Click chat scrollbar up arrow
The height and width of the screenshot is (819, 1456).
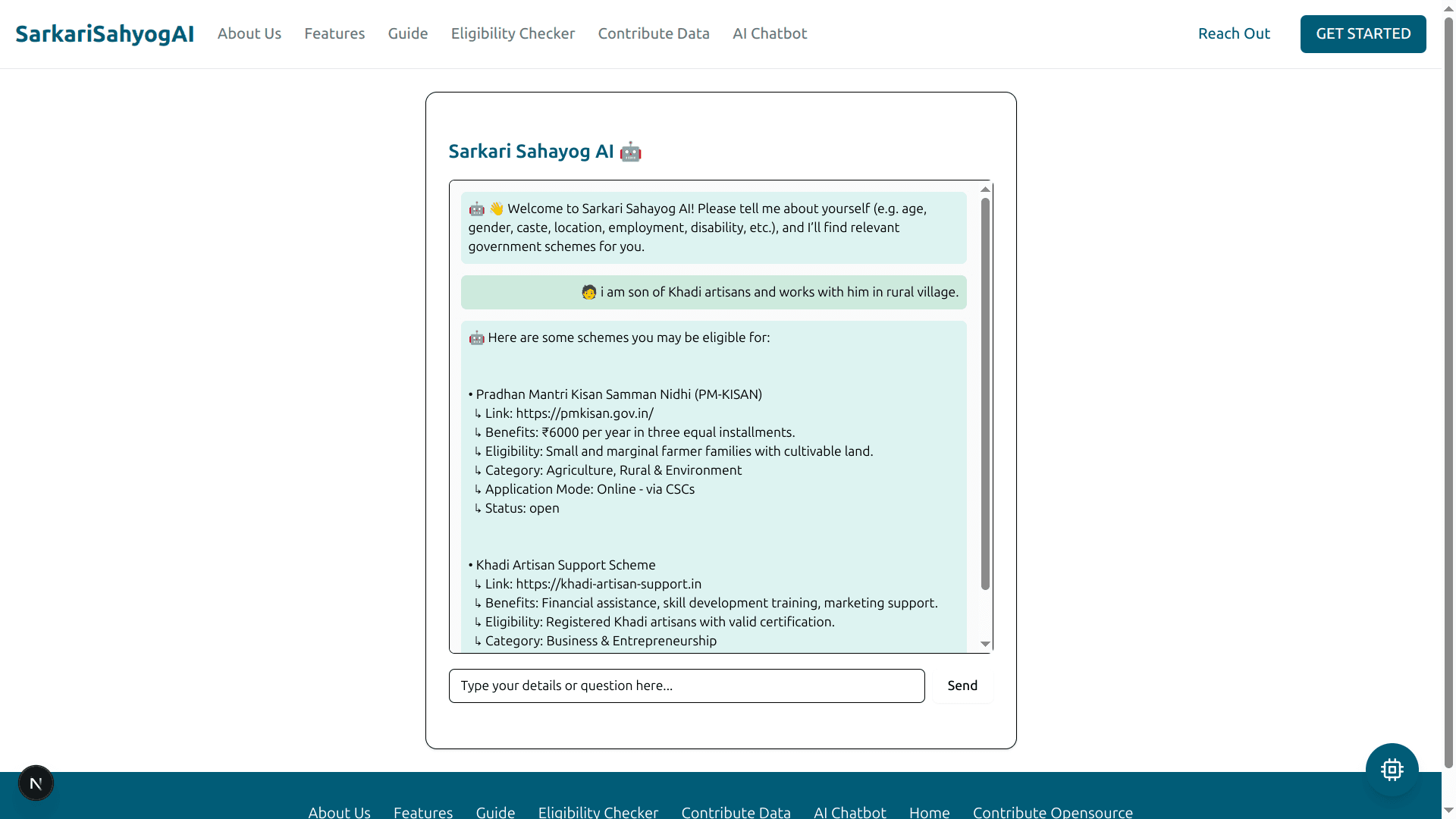[985, 190]
